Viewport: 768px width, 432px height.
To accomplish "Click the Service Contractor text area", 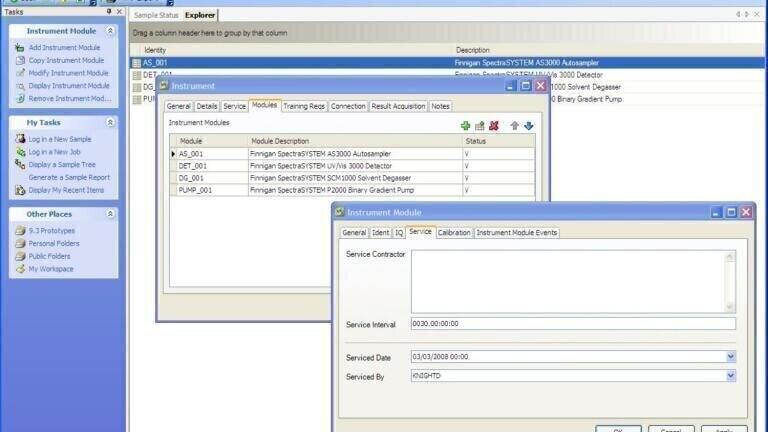I will (x=568, y=282).
